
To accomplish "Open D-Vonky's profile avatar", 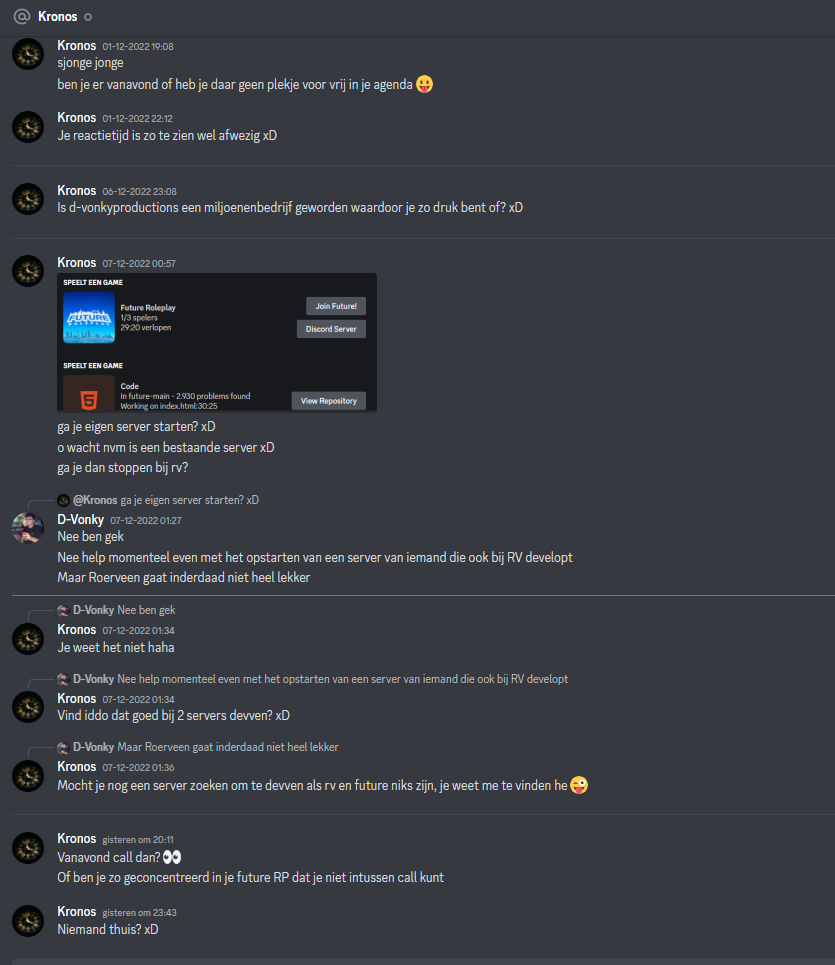I will click(x=28, y=528).
